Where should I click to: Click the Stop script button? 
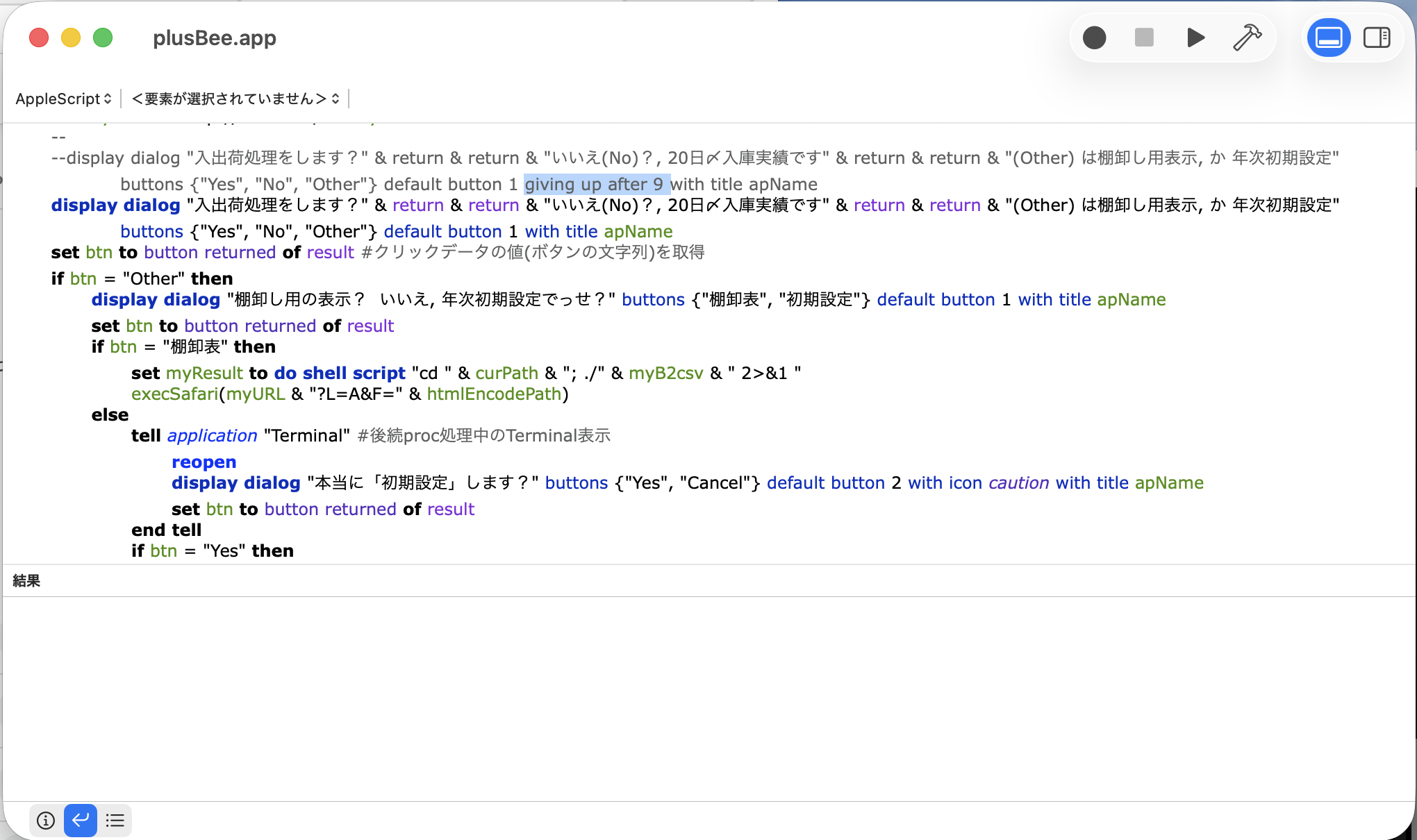[1144, 37]
